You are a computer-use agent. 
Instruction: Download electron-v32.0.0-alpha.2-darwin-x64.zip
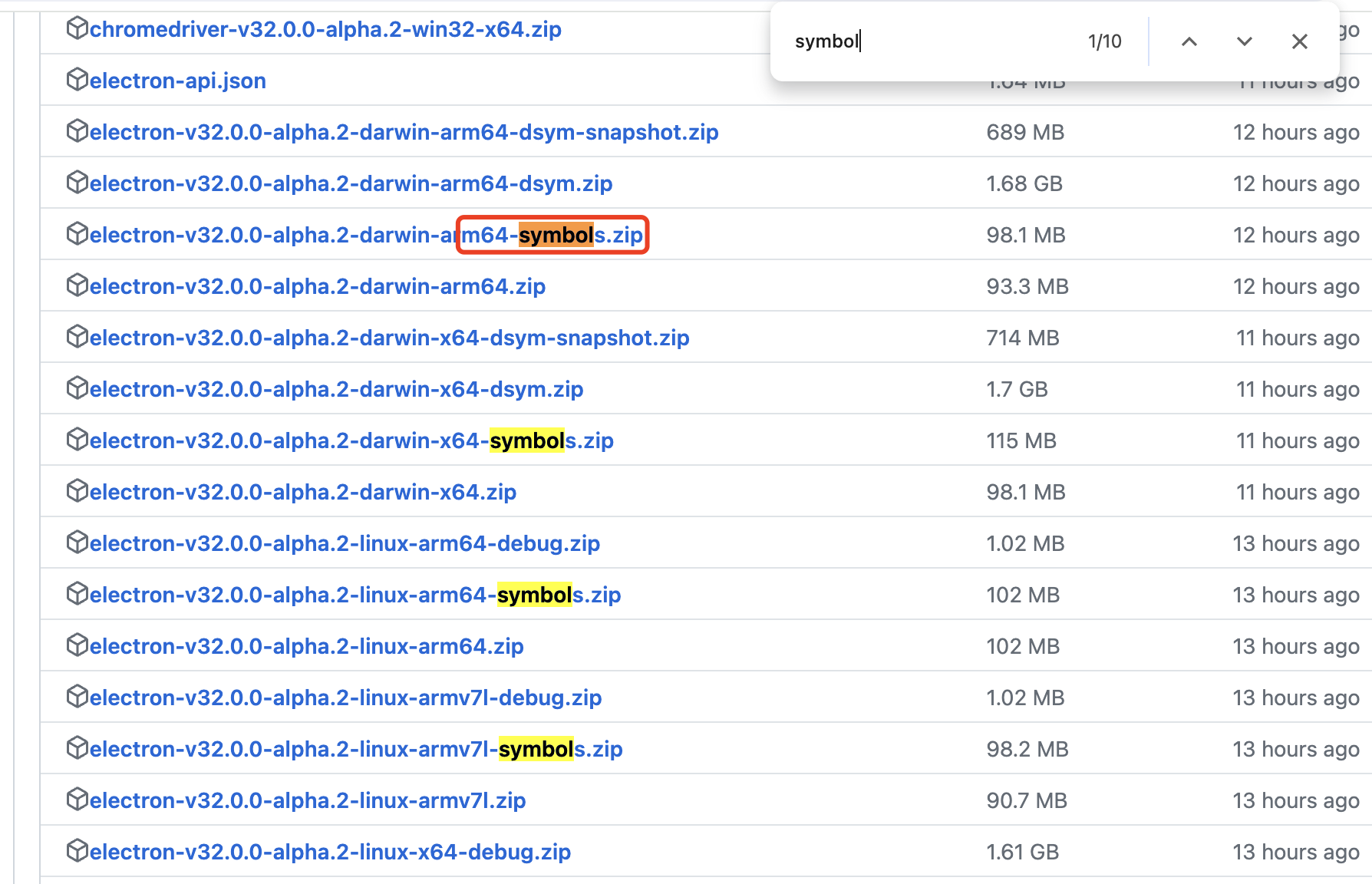tap(303, 492)
